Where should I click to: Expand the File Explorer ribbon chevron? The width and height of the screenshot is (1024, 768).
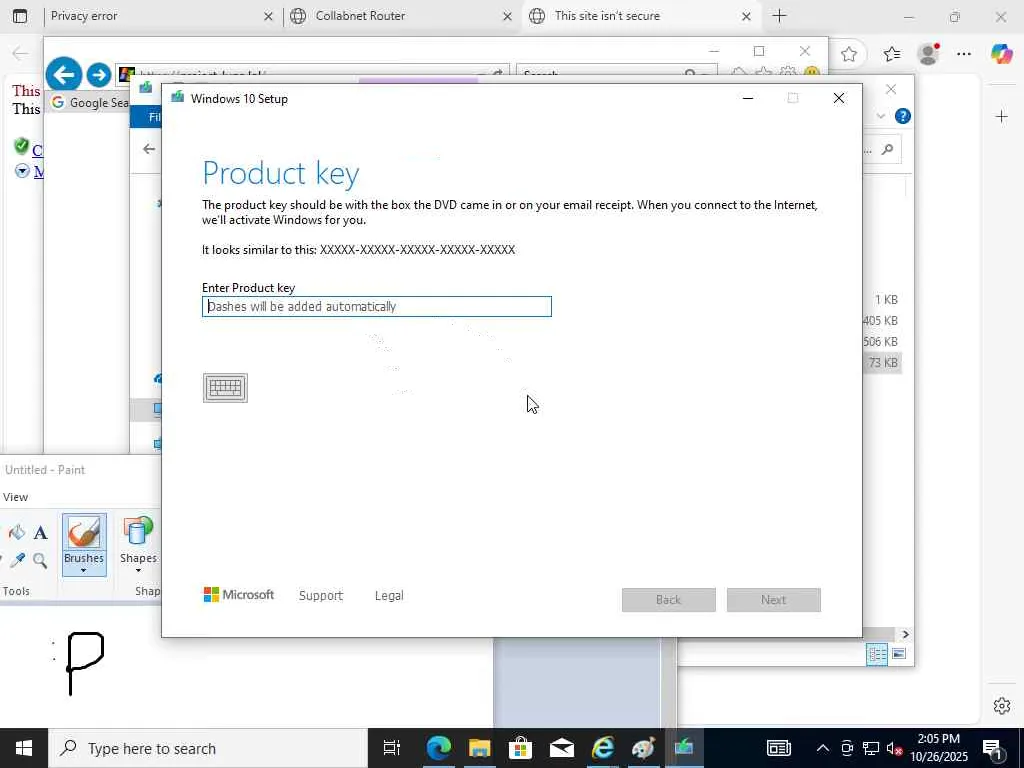881,116
